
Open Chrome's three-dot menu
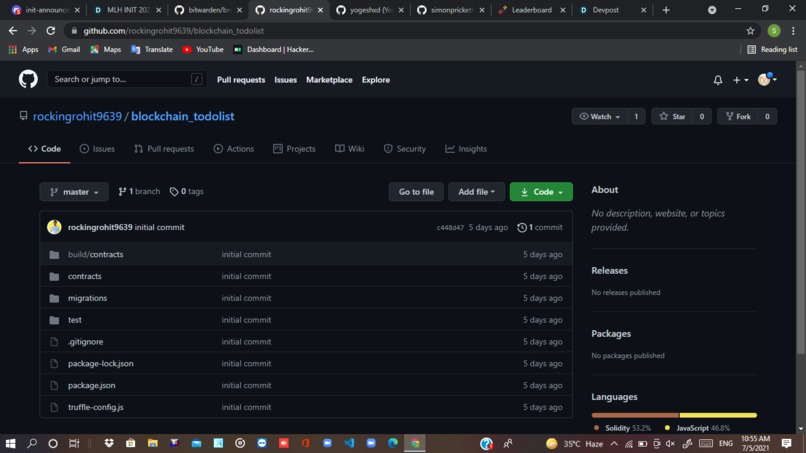point(793,31)
